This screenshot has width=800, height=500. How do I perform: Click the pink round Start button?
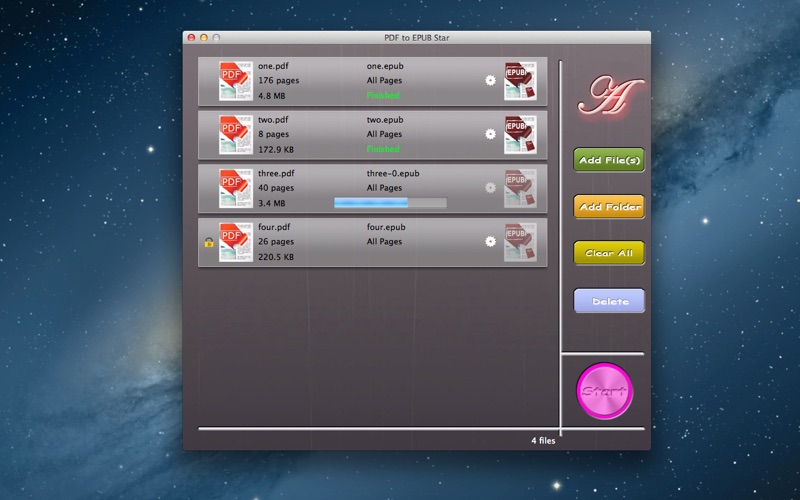[605, 391]
